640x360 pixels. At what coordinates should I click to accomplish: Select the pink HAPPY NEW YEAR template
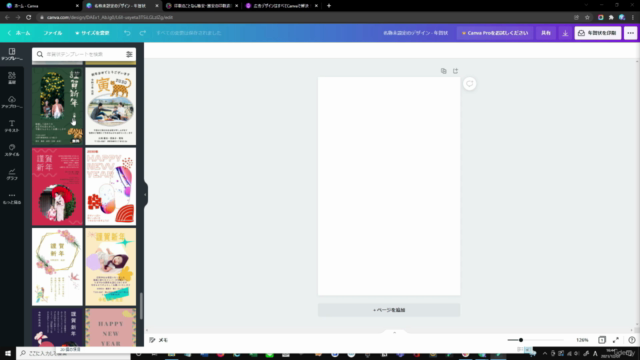[x=111, y=328]
